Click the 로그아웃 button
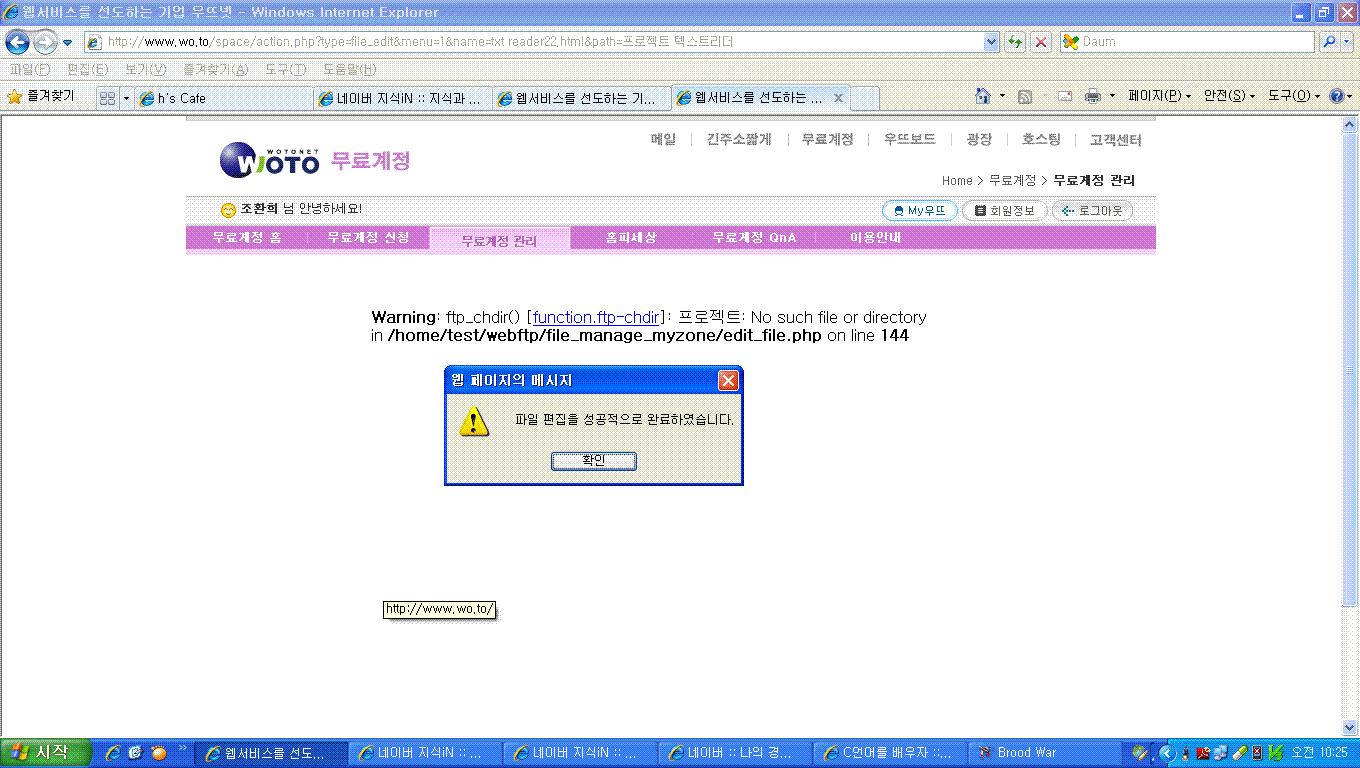This screenshot has height=768, width=1360. pyautogui.click(x=1092, y=211)
